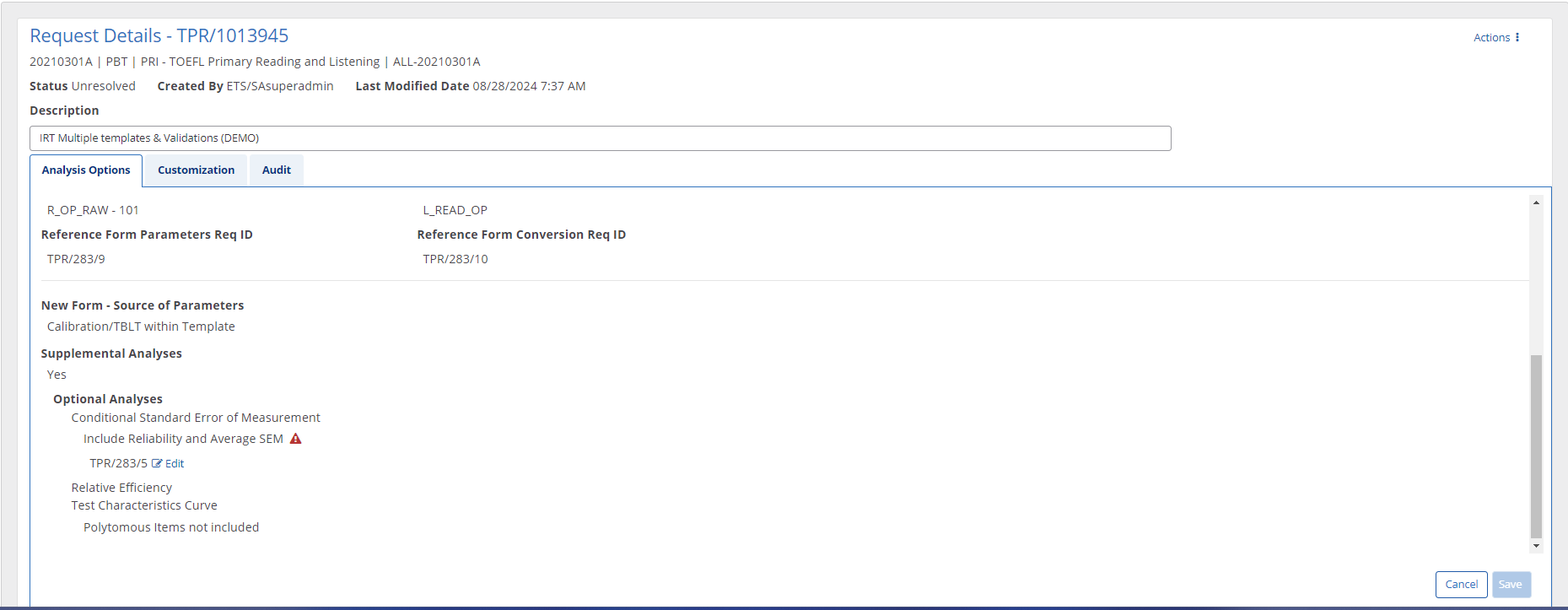Click the R_OP_RAW - 101 text
Image resolution: width=1568 pixels, height=610 pixels.
(93, 210)
